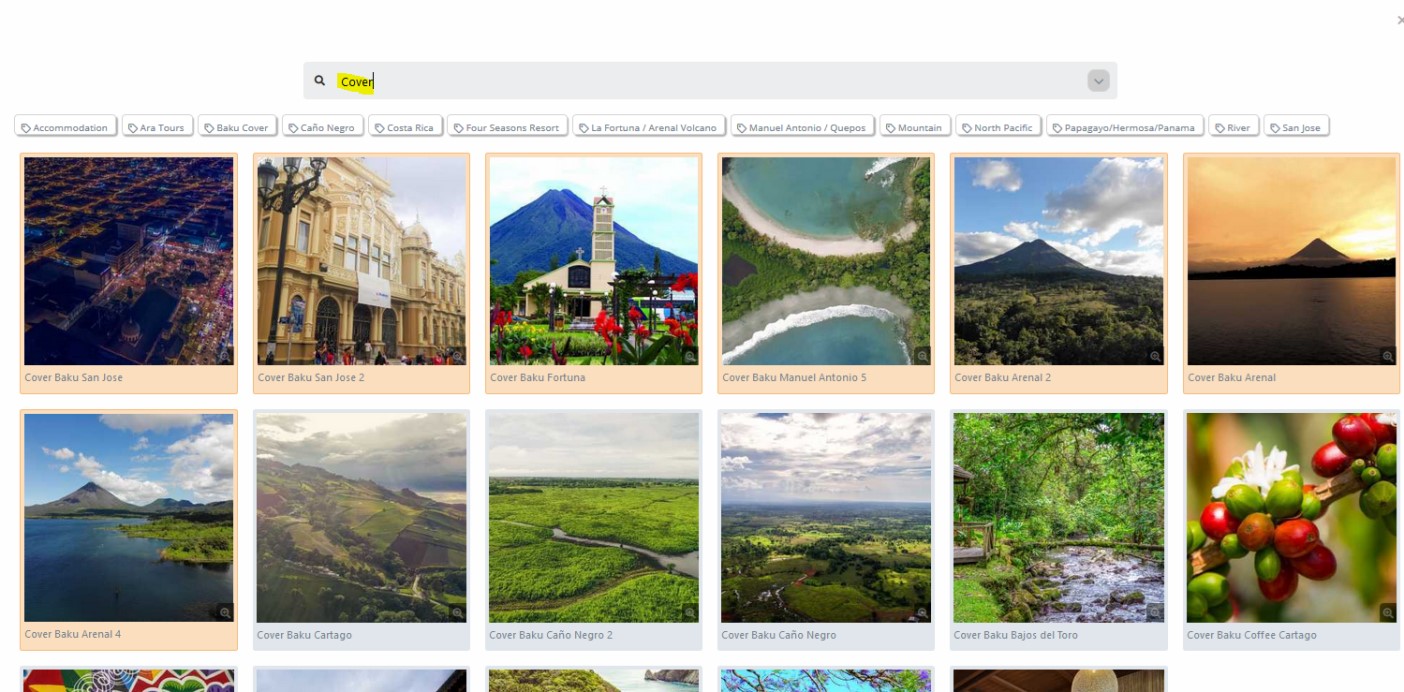
Task: Toggle the North Pacific filter
Action: tap(999, 126)
